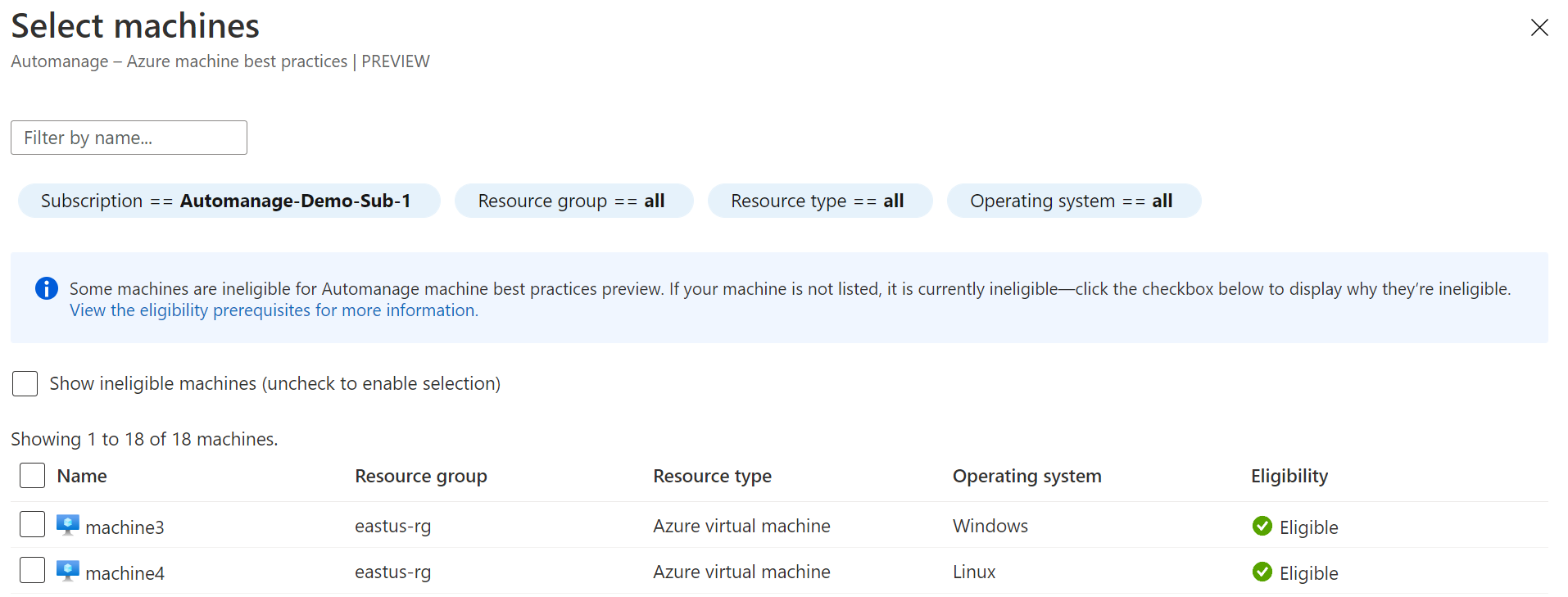Open the Operating system filter pill
This screenshot has height=597, width=1568.
(x=1074, y=201)
